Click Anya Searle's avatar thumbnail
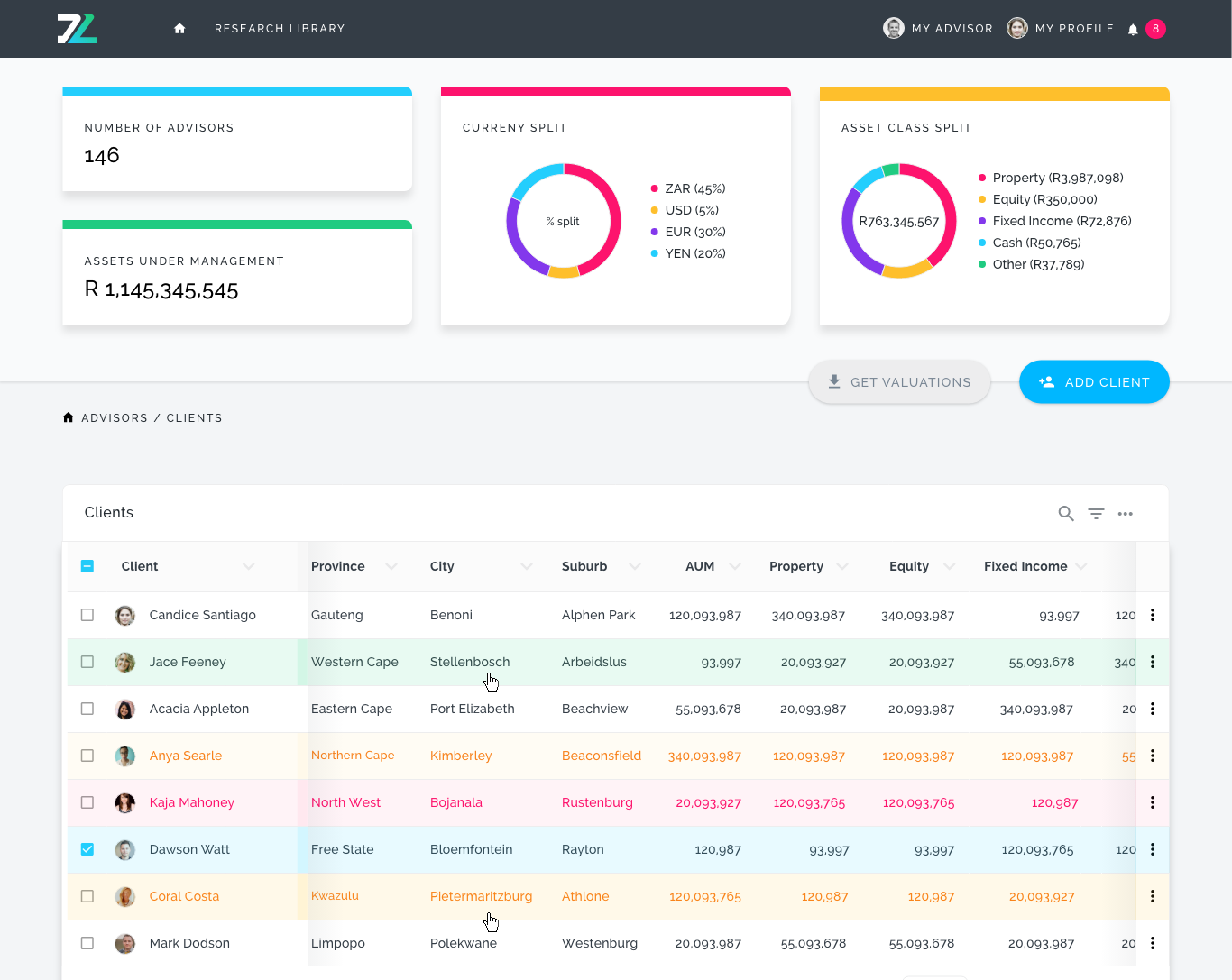 coord(125,756)
